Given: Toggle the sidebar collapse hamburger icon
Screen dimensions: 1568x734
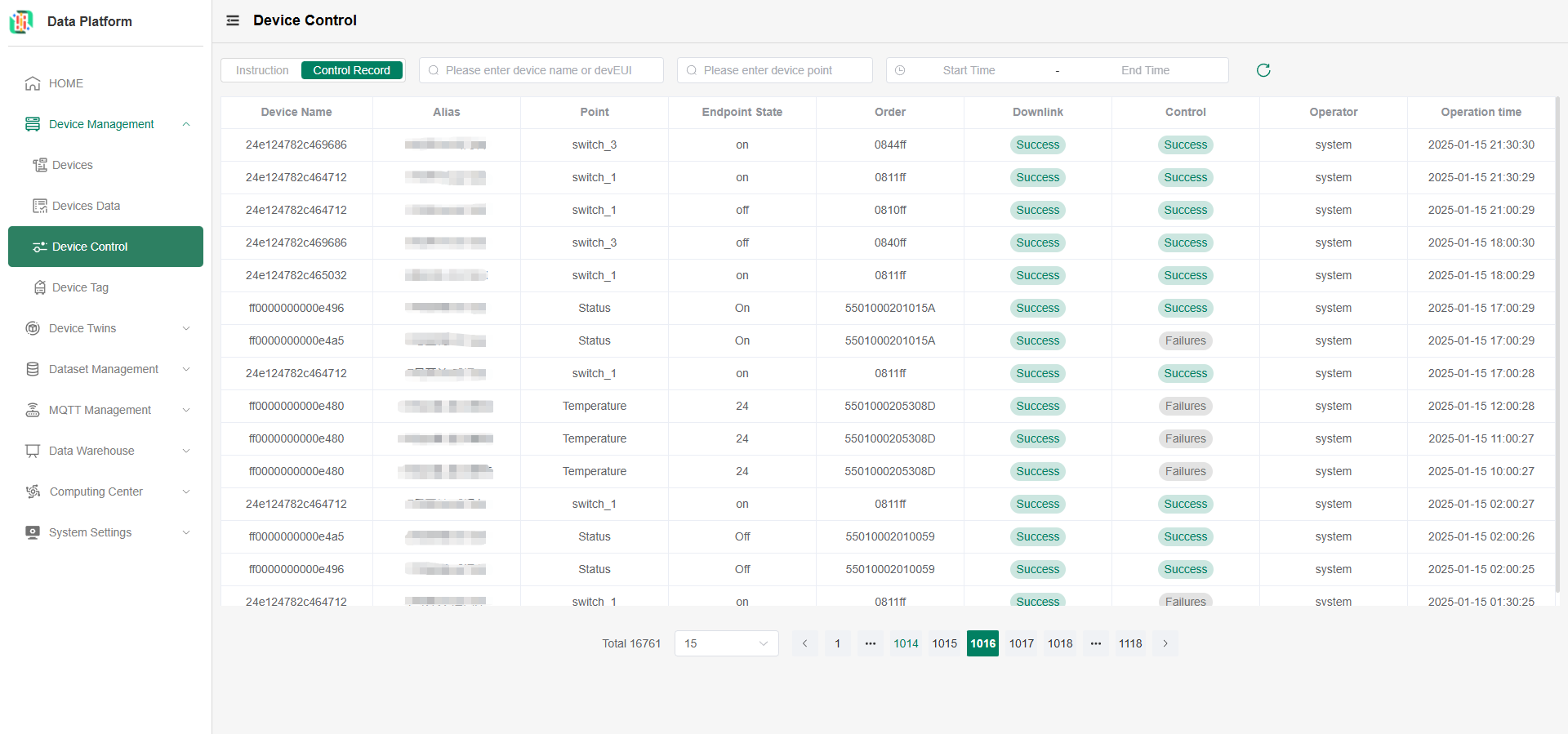Looking at the screenshot, I should pos(233,20).
